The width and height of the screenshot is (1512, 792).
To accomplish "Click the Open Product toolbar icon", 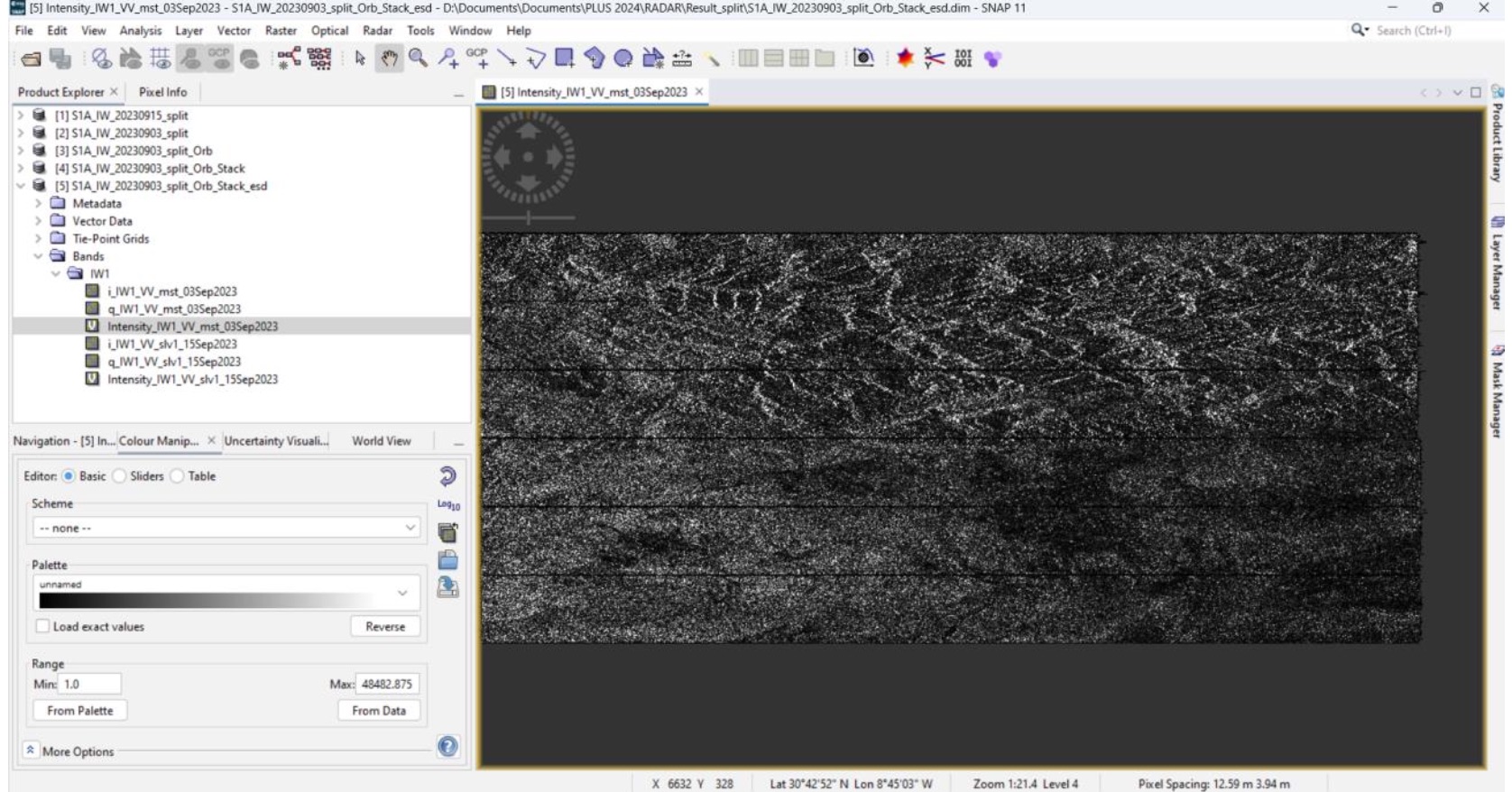I will pyautogui.click(x=32, y=60).
